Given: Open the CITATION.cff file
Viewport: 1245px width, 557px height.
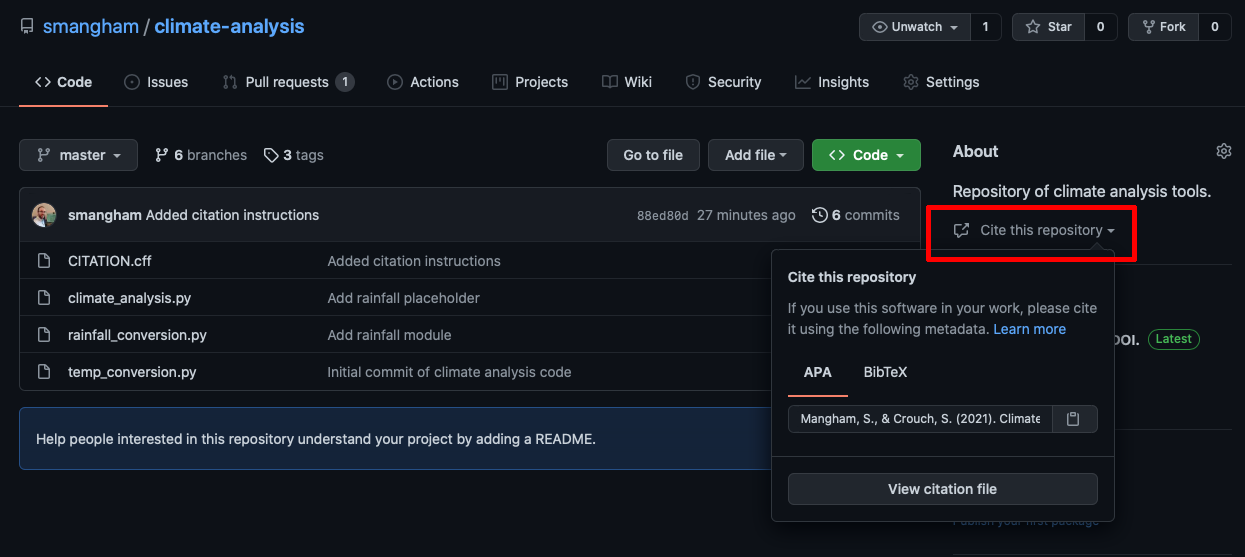Looking at the screenshot, I should pos(110,261).
